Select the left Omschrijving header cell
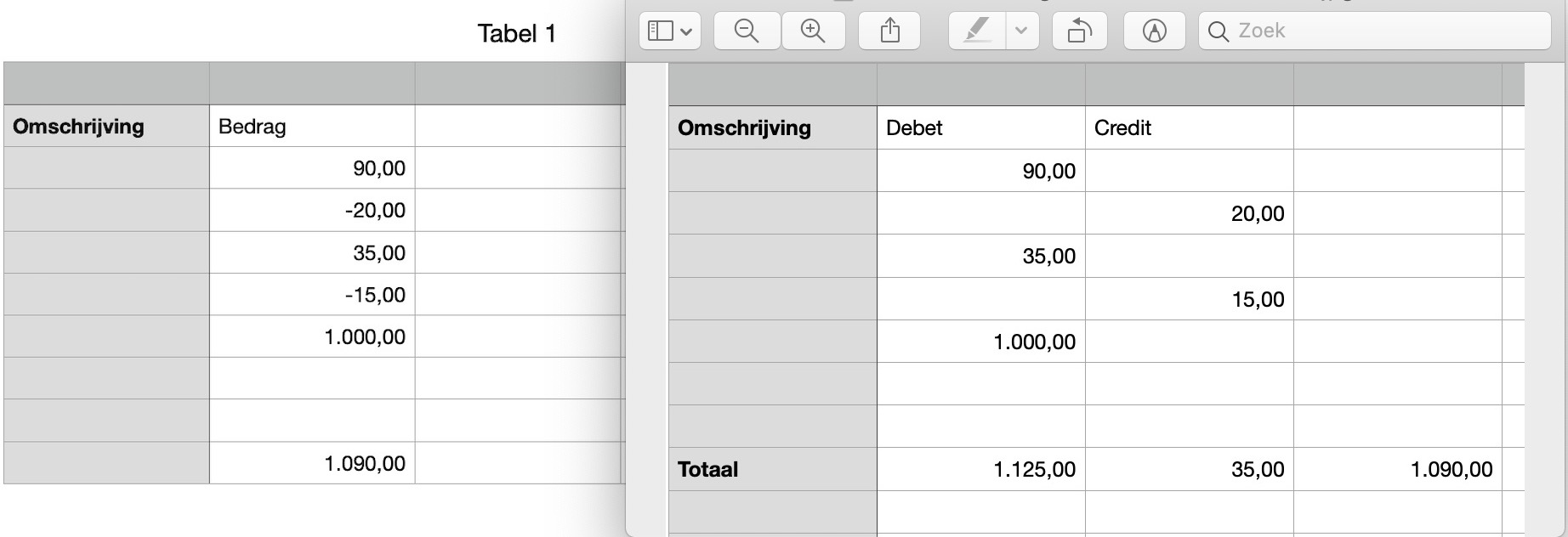 point(106,126)
